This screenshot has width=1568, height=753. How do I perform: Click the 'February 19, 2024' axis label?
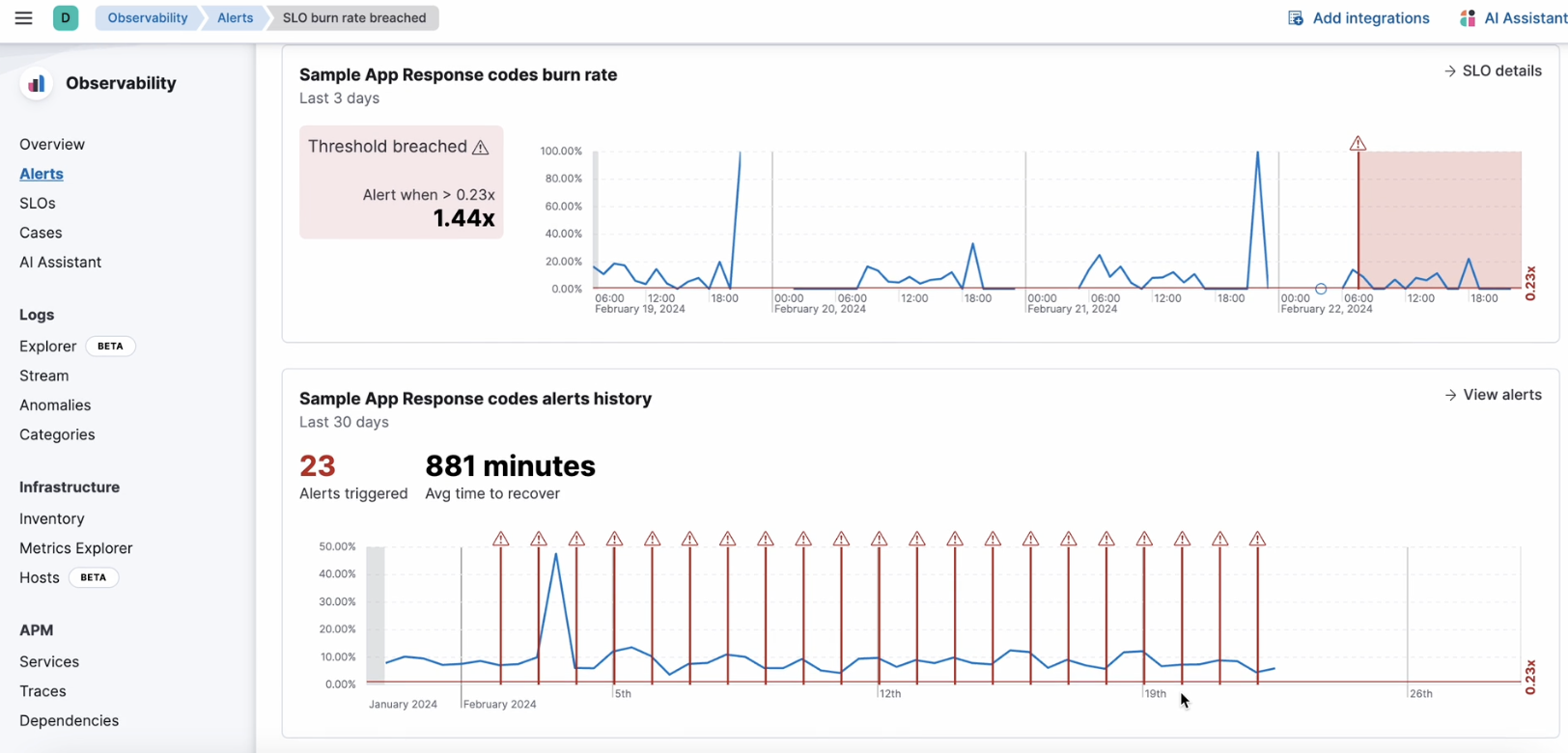click(640, 310)
